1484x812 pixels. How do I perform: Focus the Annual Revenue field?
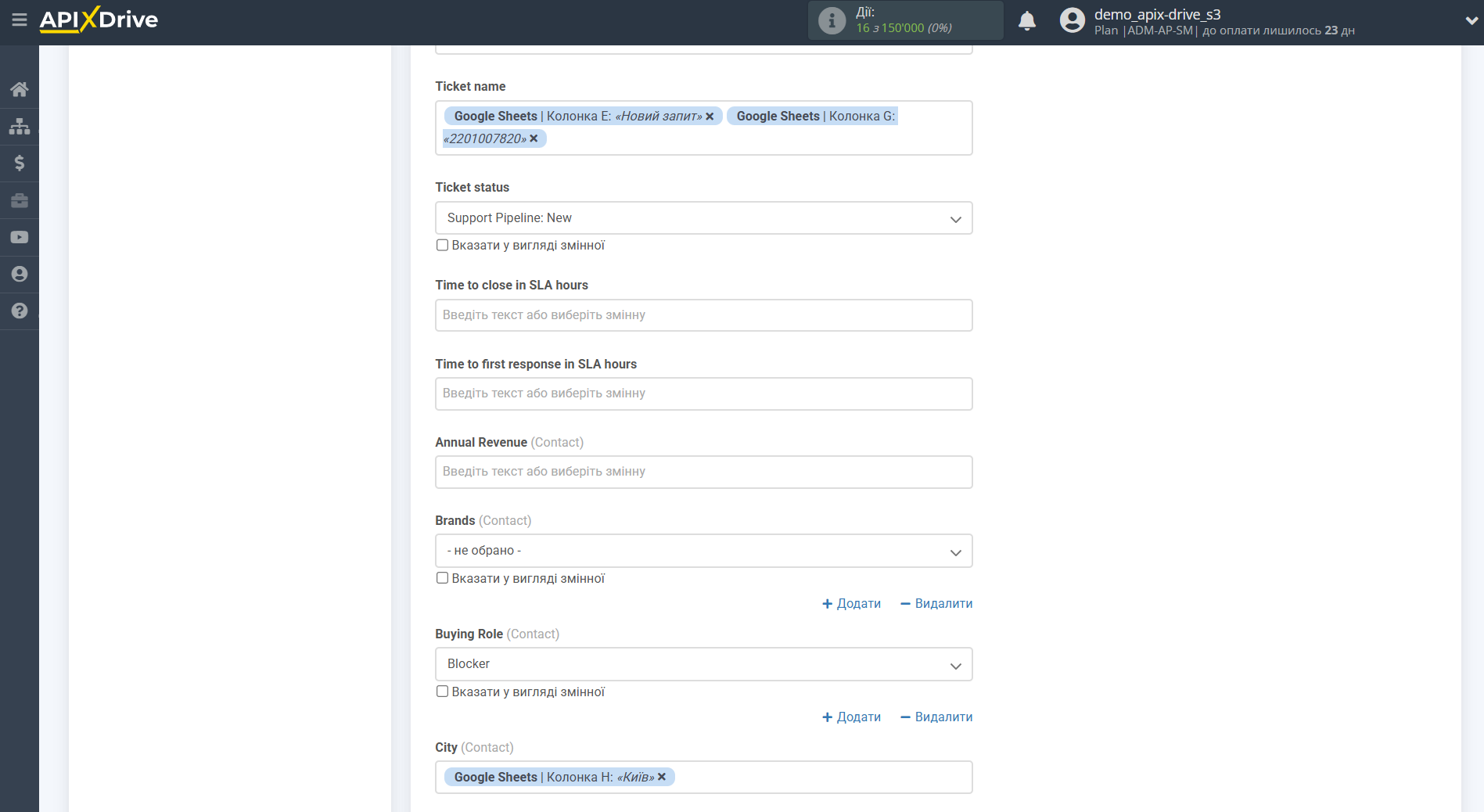click(703, 472)
